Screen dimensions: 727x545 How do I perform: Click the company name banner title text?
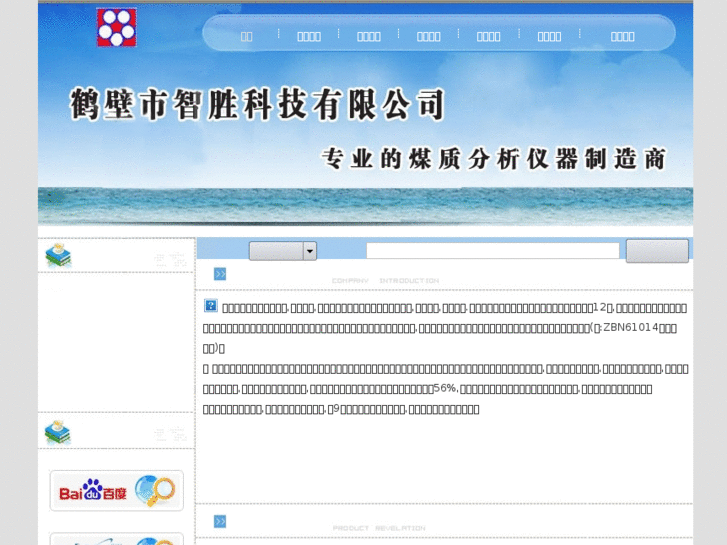point(257,104)
